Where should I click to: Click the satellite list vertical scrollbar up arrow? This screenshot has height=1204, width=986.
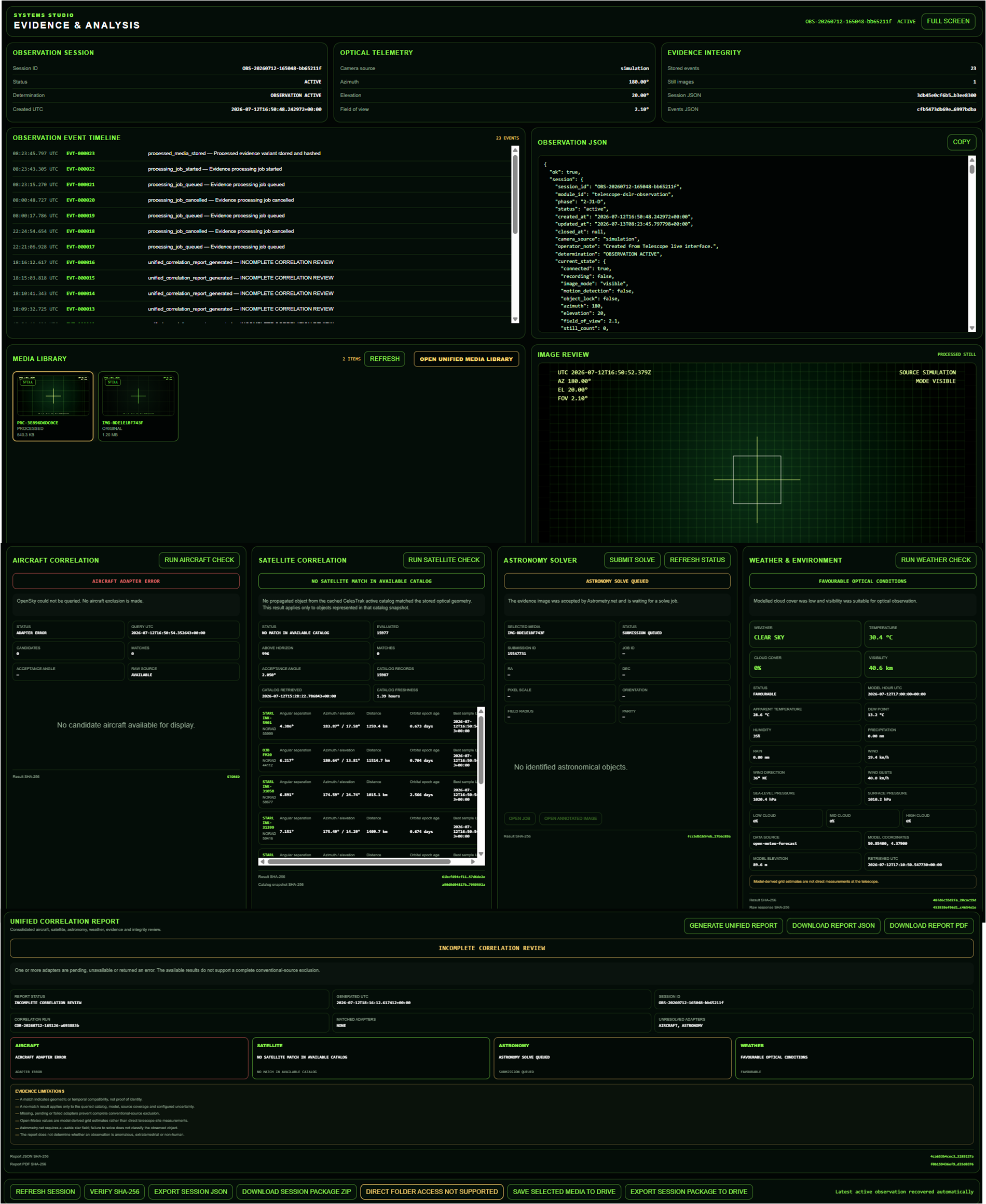point(481,711)
